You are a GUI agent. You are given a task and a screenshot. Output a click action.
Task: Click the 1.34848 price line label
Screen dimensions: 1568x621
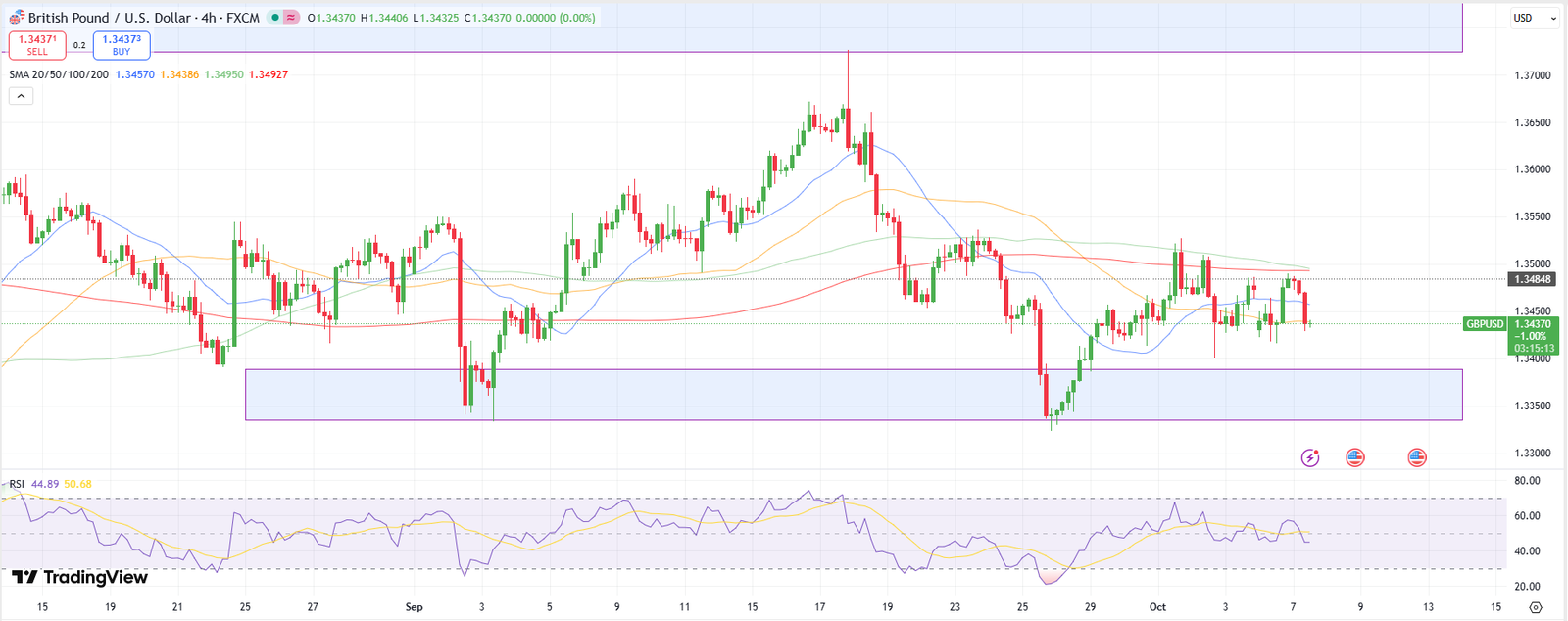pos(1532,279)
